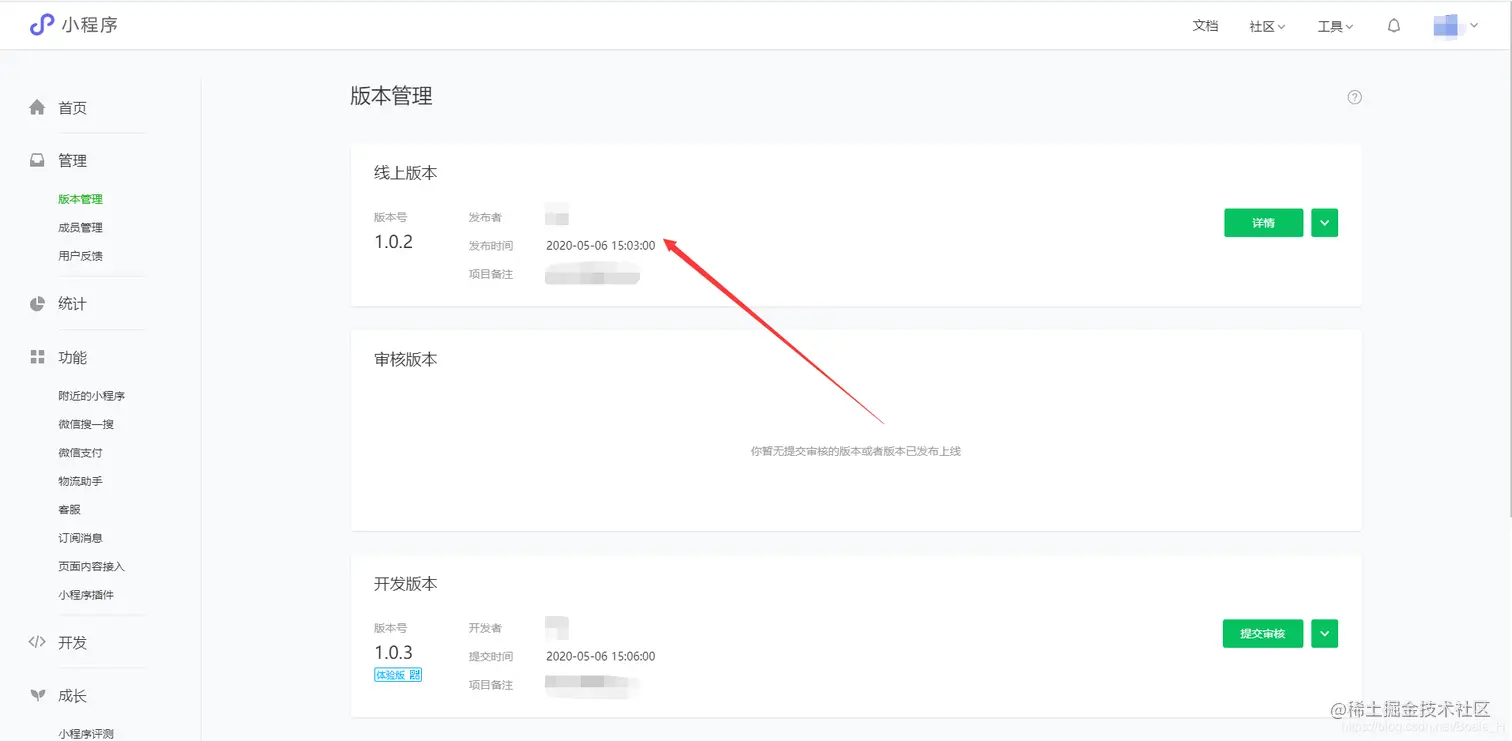Click the 首页 home icon
Image resolution: width=1512 pixels, height=741 pixels.
point(37,107)
